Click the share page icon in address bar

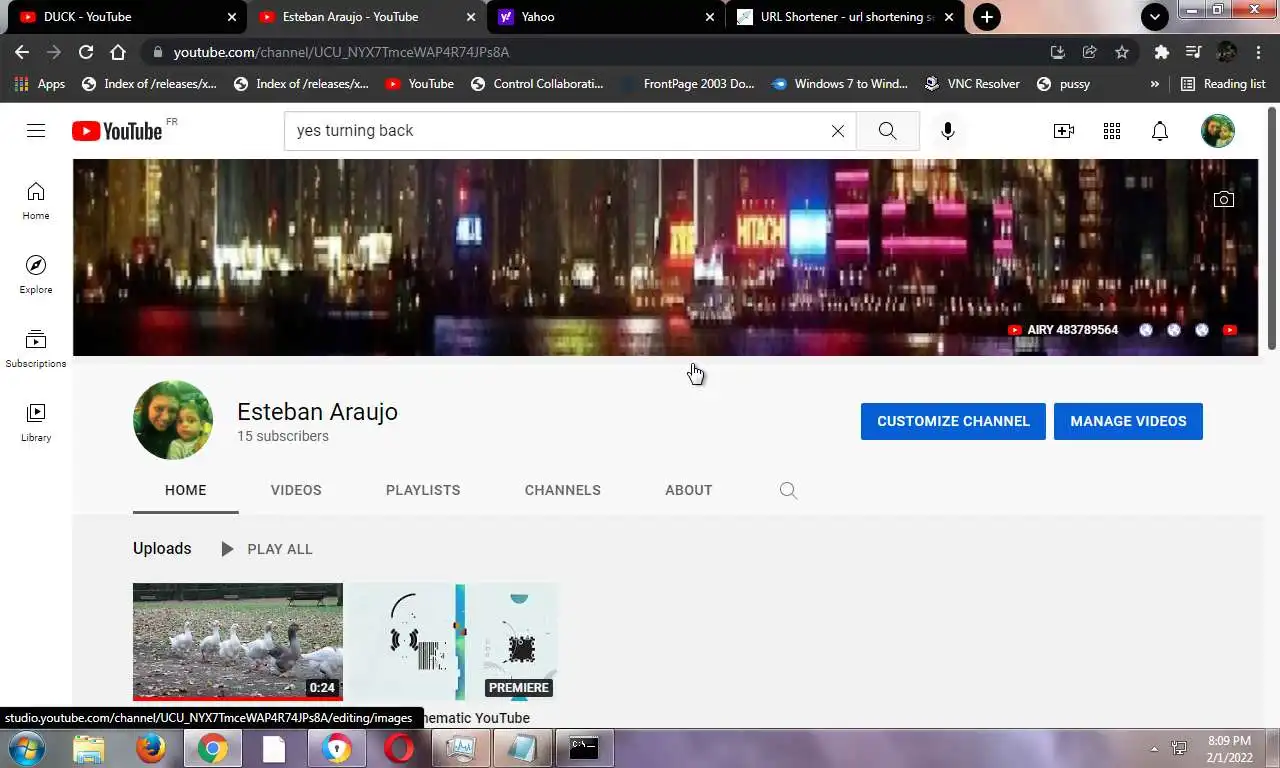(1090, 52)
